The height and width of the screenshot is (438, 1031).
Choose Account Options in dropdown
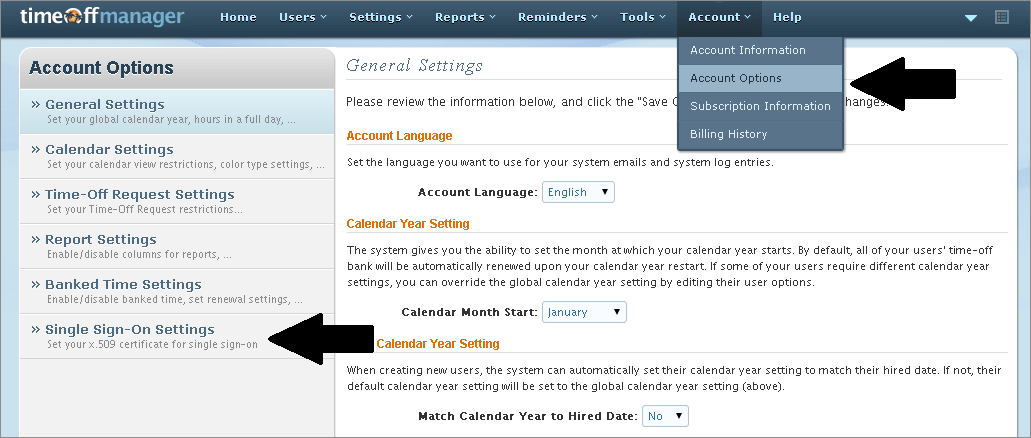click(760, 78)
